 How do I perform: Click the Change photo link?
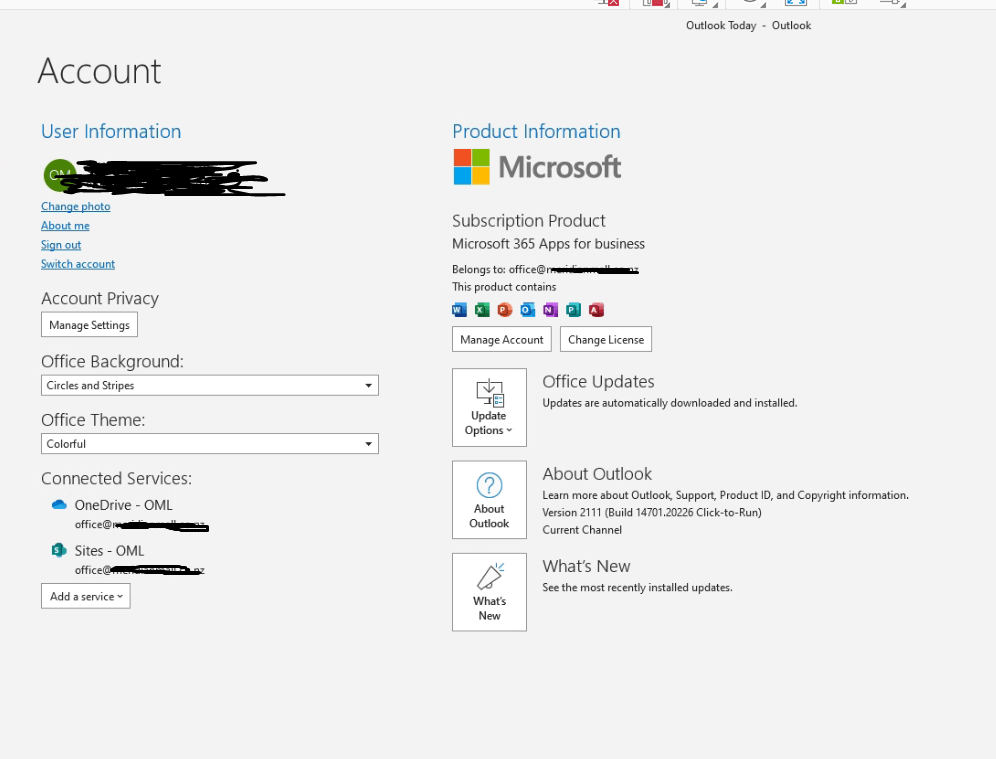[x=76, y=206]
